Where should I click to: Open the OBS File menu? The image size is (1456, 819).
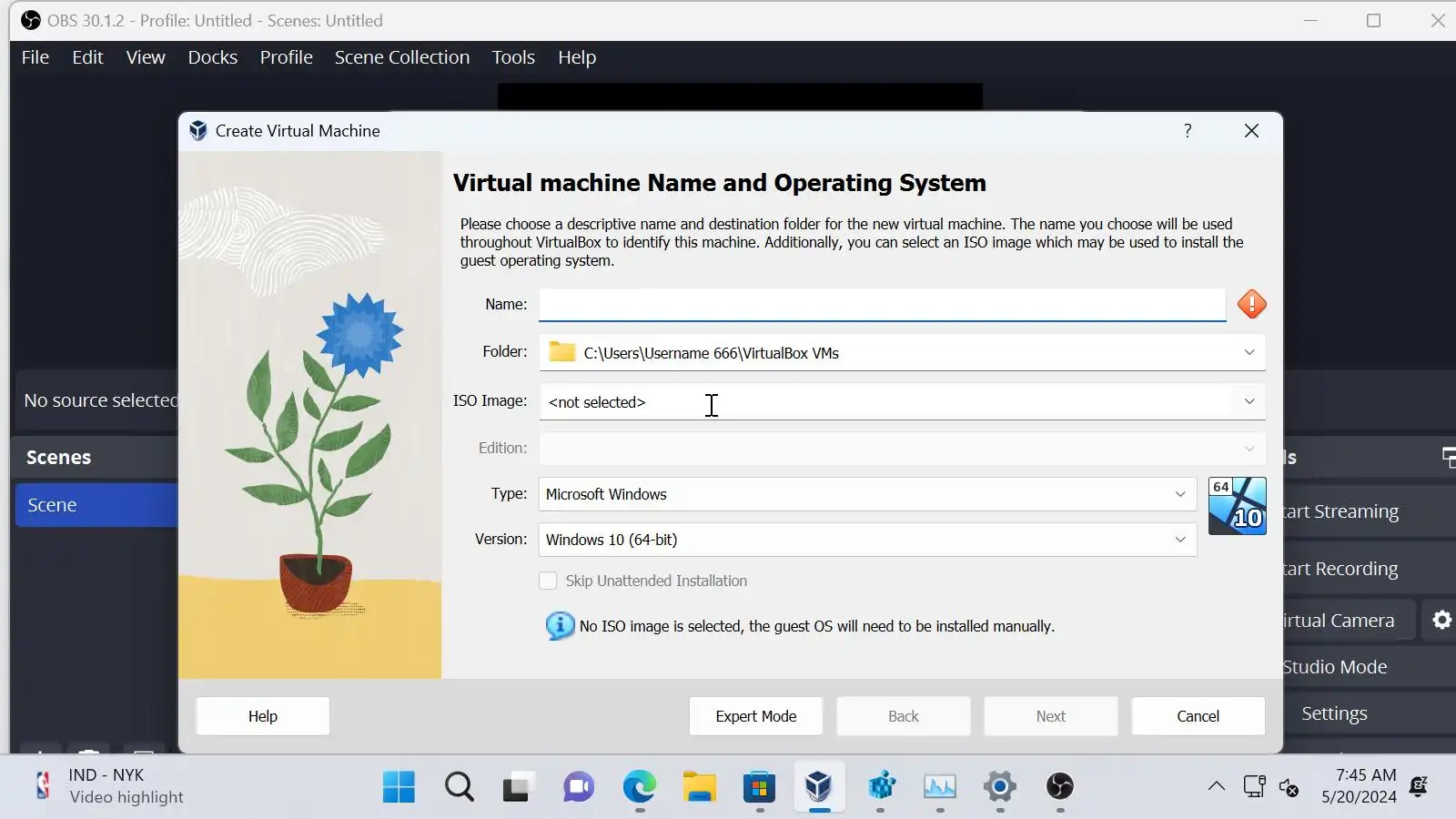click(35, 57)
